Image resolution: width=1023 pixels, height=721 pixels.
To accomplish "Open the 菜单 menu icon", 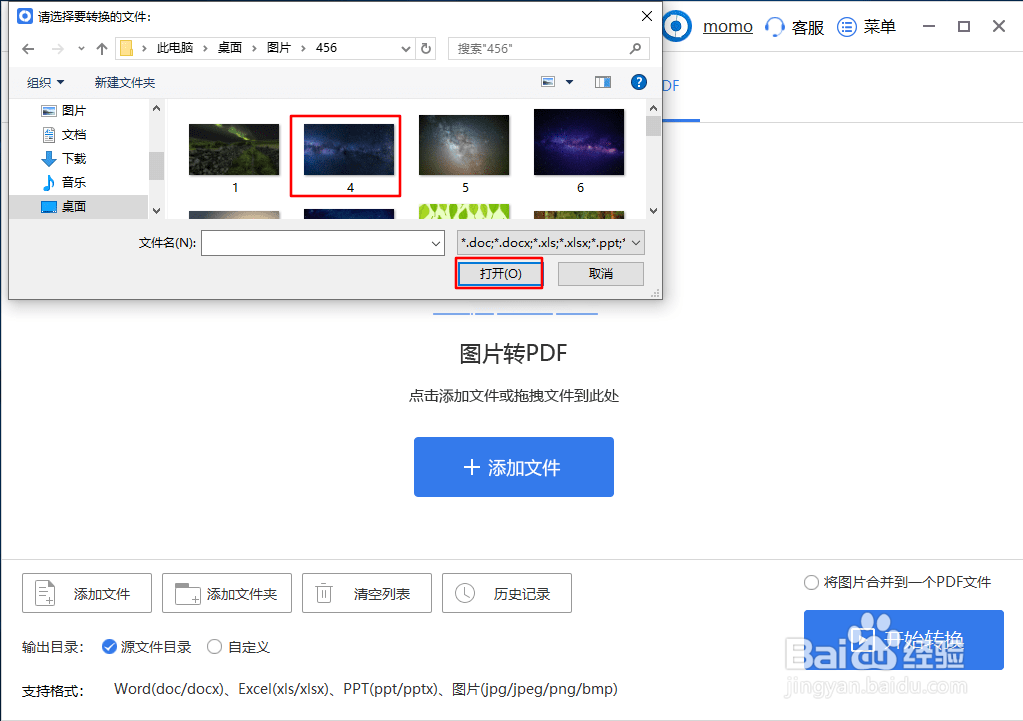I will click(845, 26).
